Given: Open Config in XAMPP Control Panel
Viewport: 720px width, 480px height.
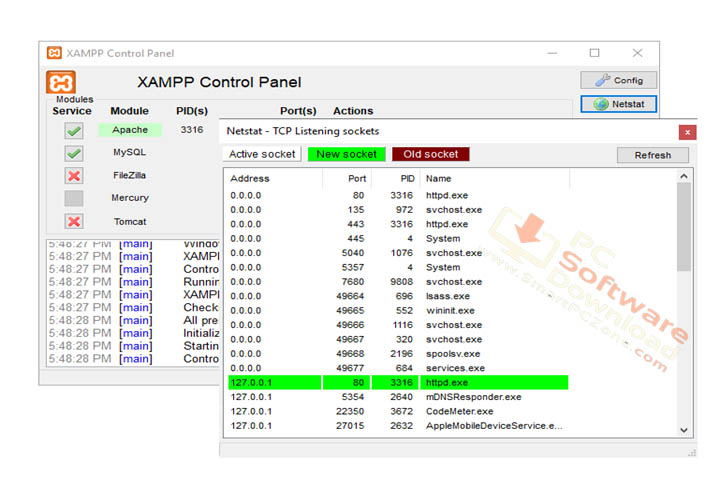Looking at the screenshot, I should click(619, 80).
